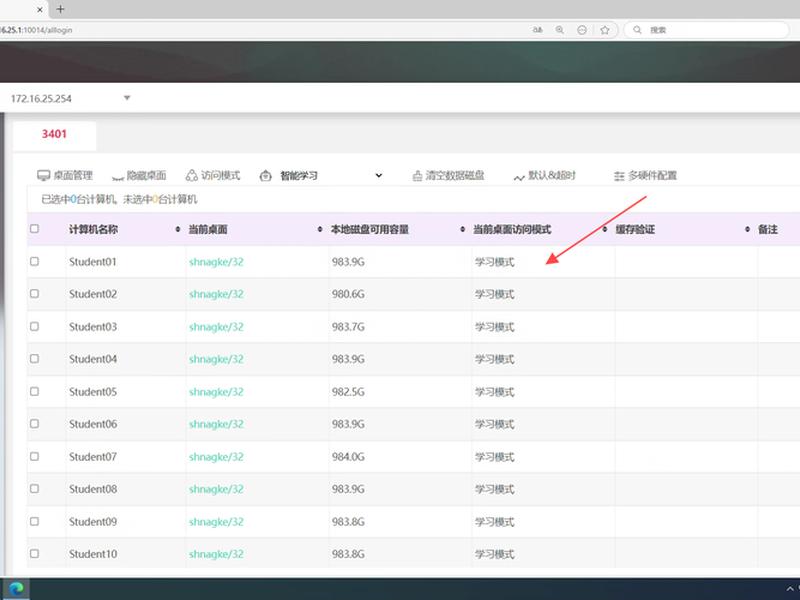Click the 计算机名称 column header
Screen dimensions: 800x600
93,230
